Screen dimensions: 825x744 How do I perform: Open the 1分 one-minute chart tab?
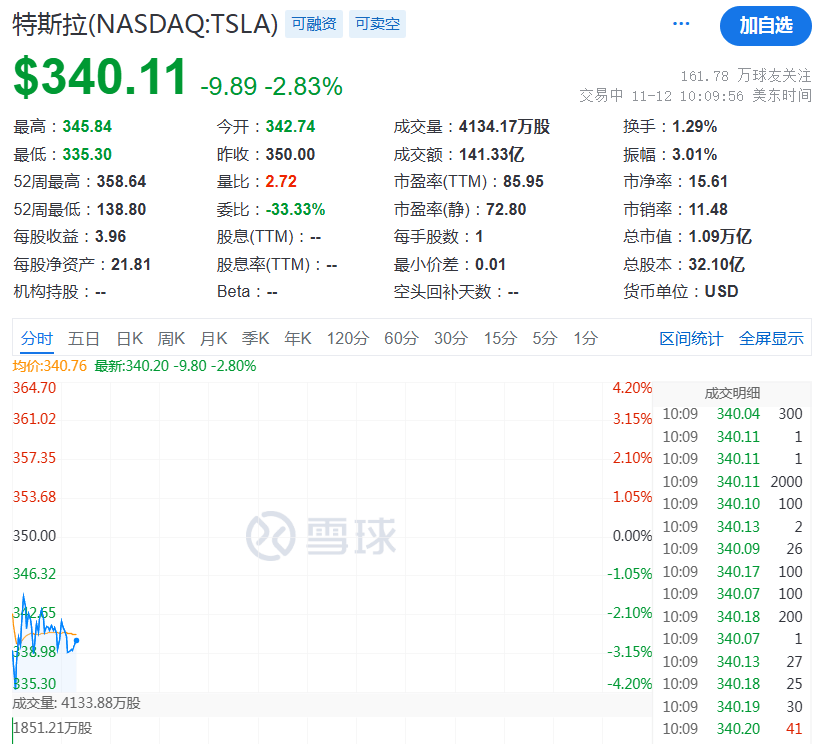(586, 338)
